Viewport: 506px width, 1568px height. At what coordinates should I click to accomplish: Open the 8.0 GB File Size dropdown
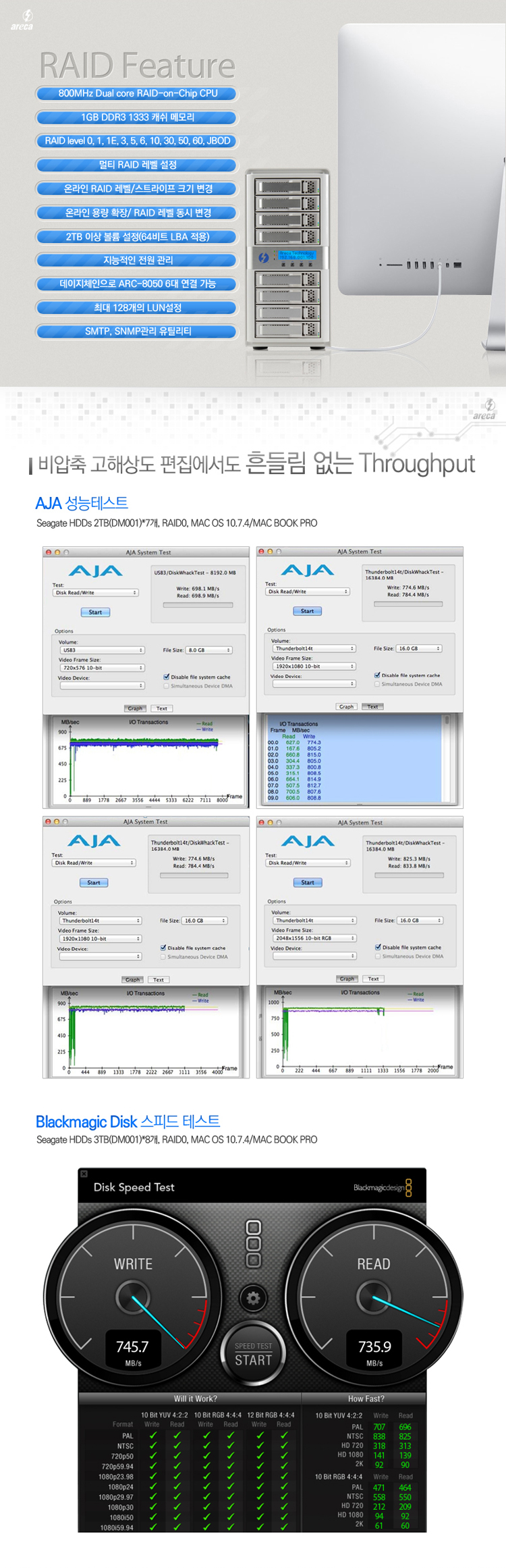pos(210,650)
